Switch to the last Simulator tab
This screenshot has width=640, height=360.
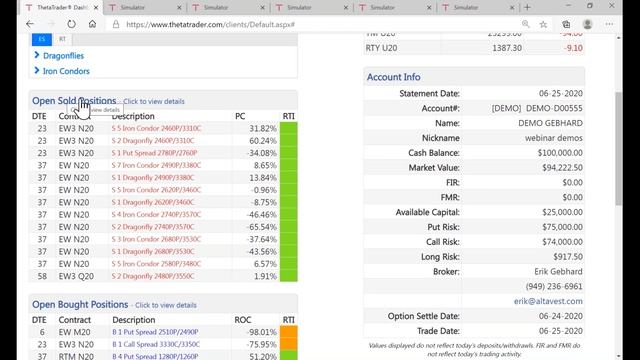[x=477, y=7]
